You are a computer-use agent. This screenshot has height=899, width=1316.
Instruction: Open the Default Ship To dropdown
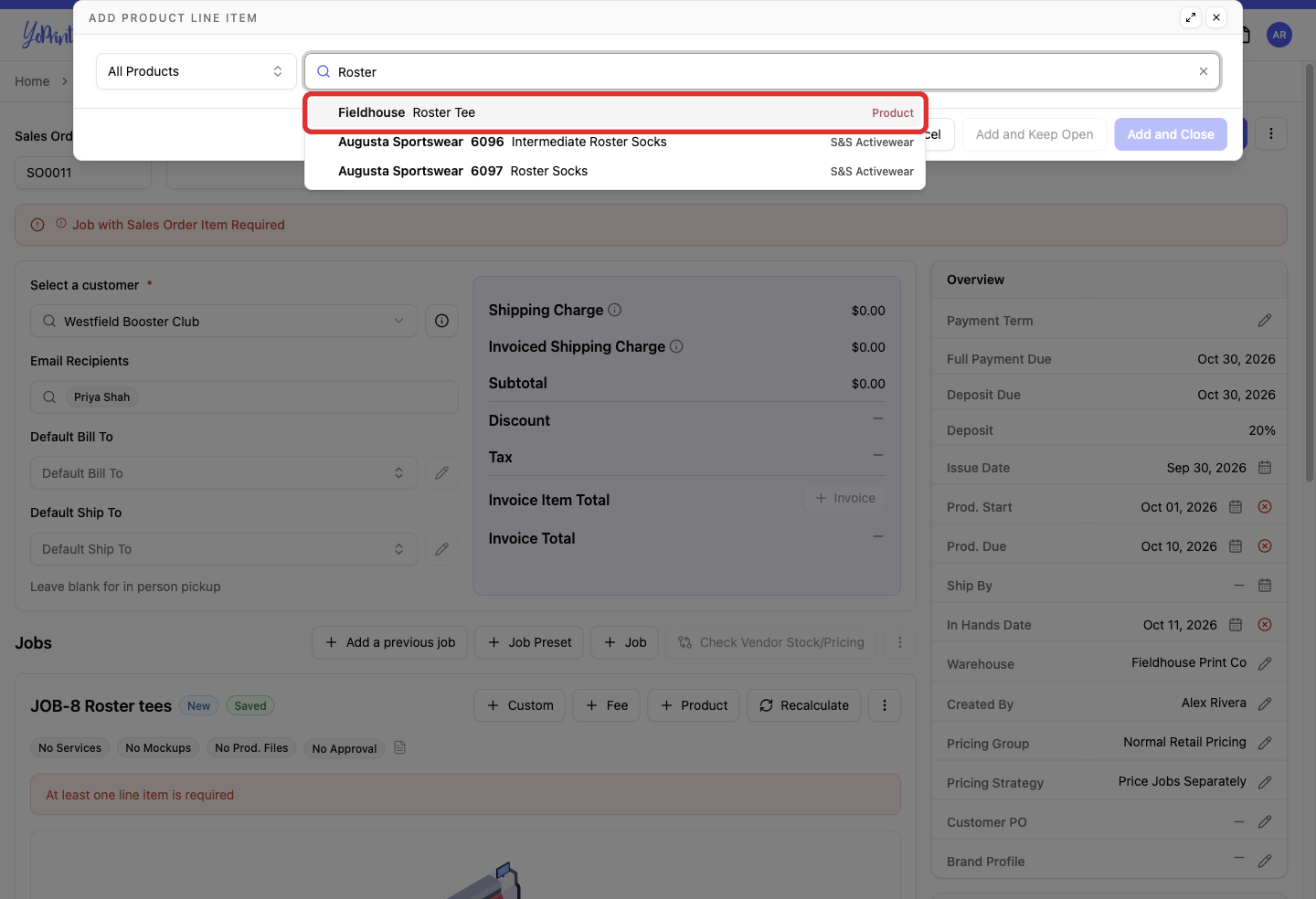[x=224, y=549]
